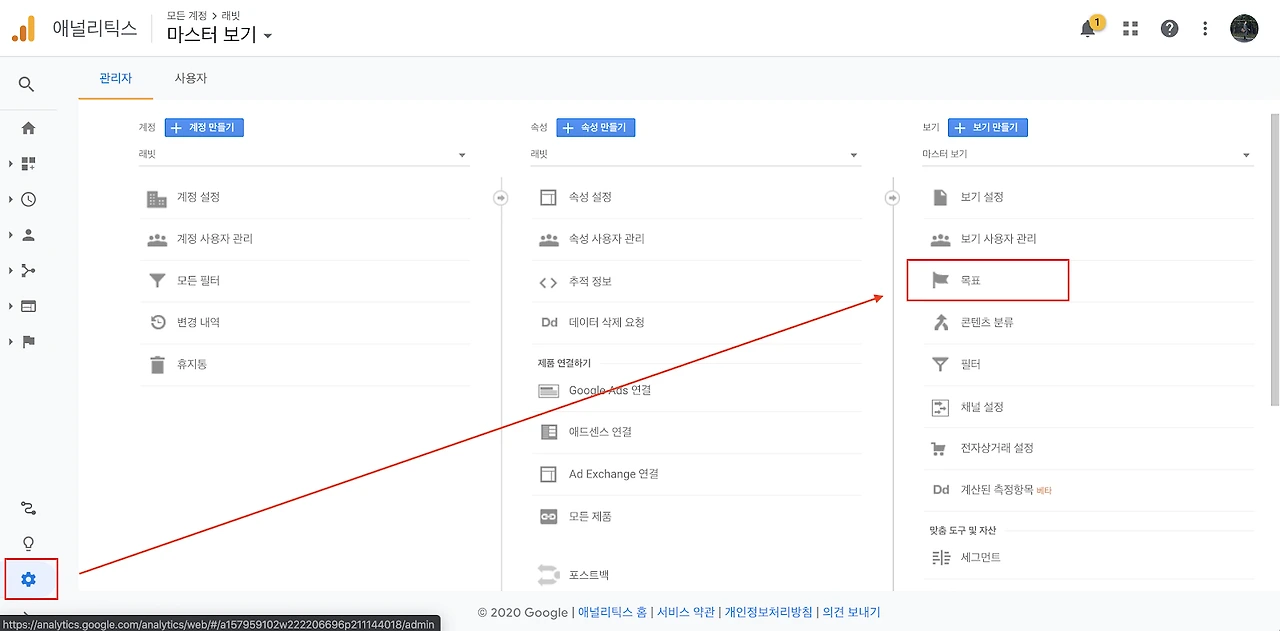The height and width of the screenshot is (631, 1280).
Task: Click the Analytics logo icon
Action: 23,29
